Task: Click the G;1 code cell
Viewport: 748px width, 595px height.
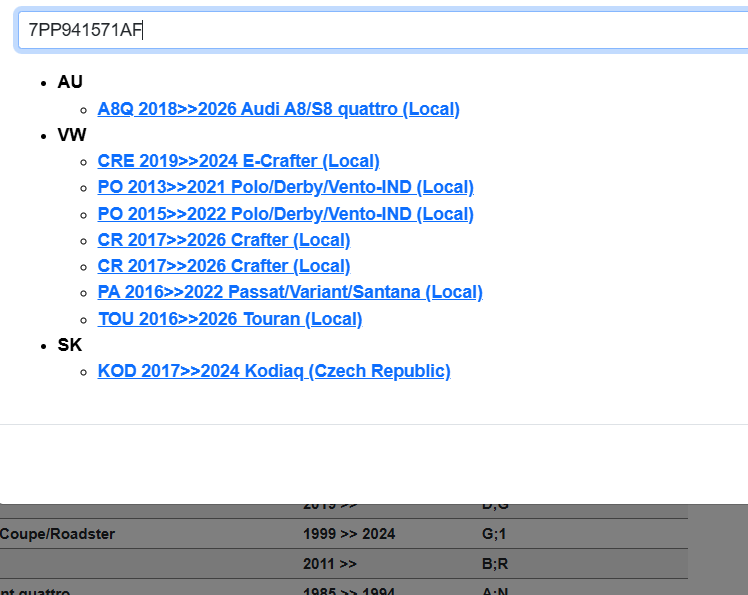Action: coord(495,534)
